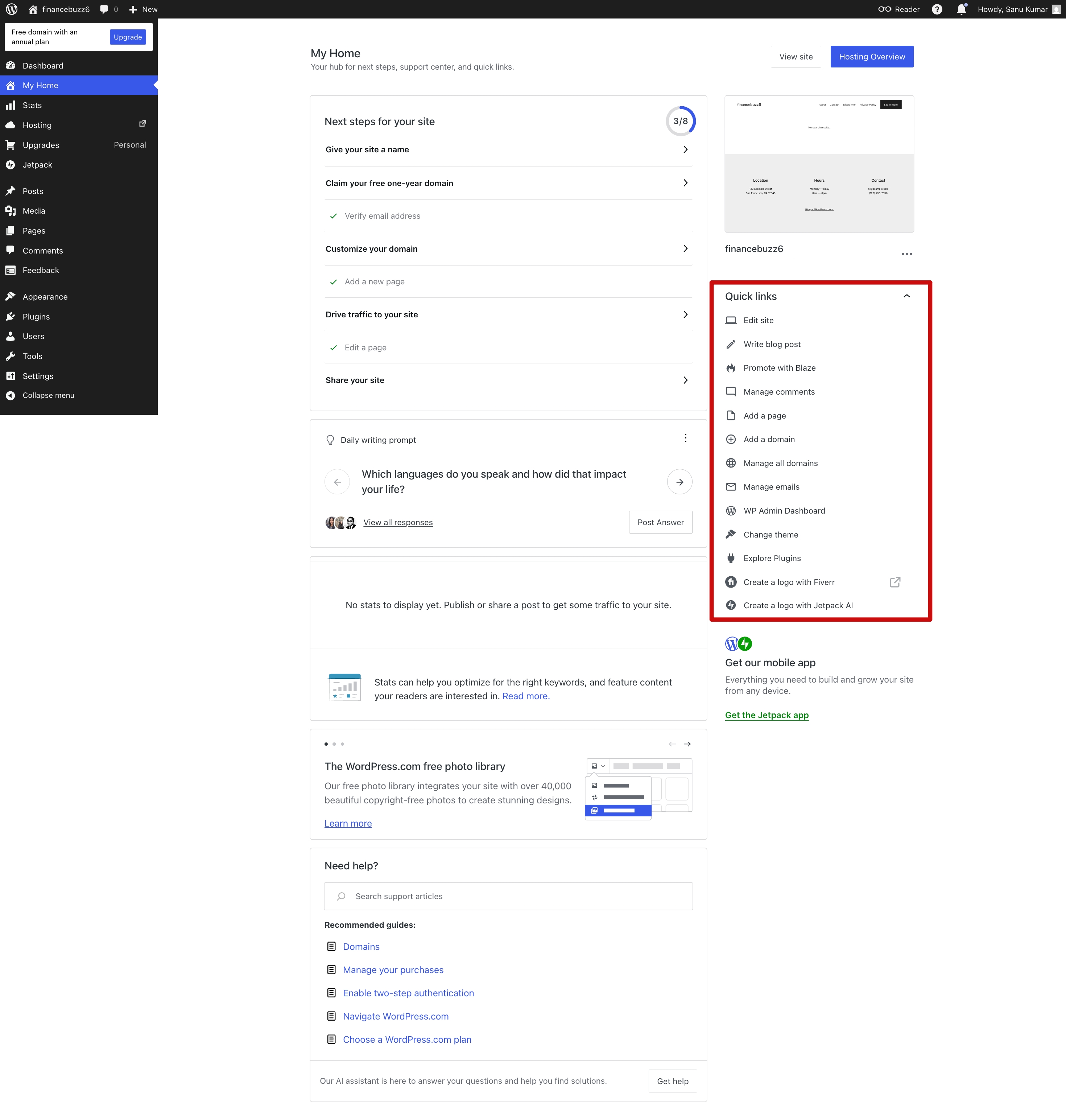This screenshot has height=1120, width=1066.
Task: Click the site preview thumbnail
Action: tap(819, 164)
